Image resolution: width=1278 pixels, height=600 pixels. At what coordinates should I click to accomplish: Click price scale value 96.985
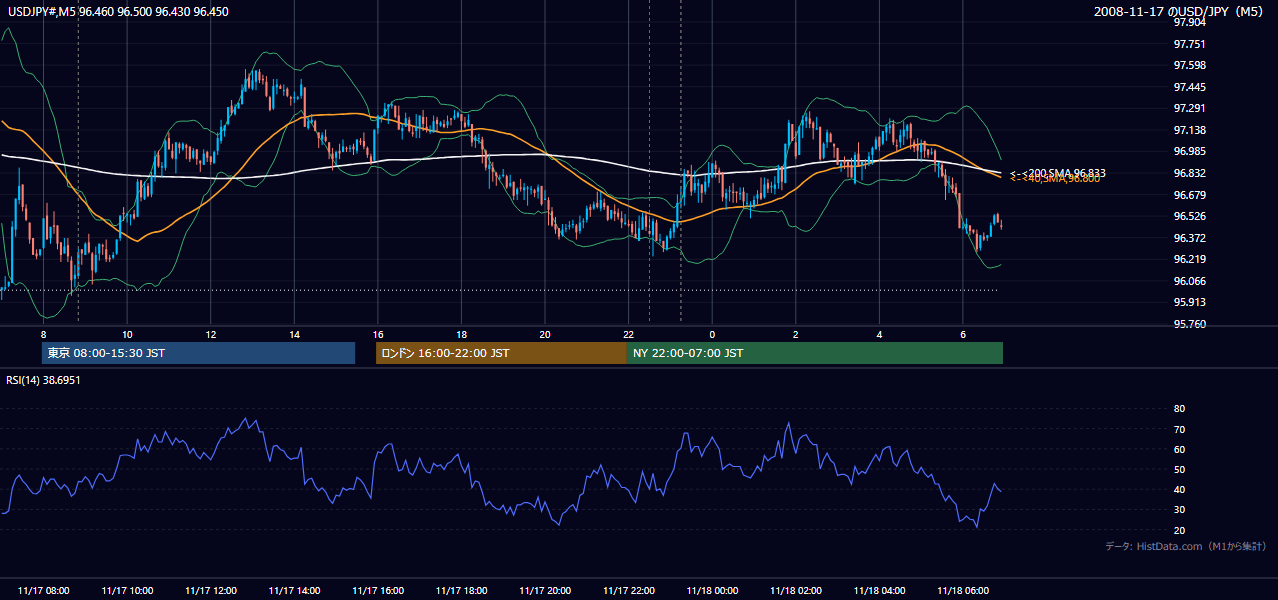(x=1189, y=151)
